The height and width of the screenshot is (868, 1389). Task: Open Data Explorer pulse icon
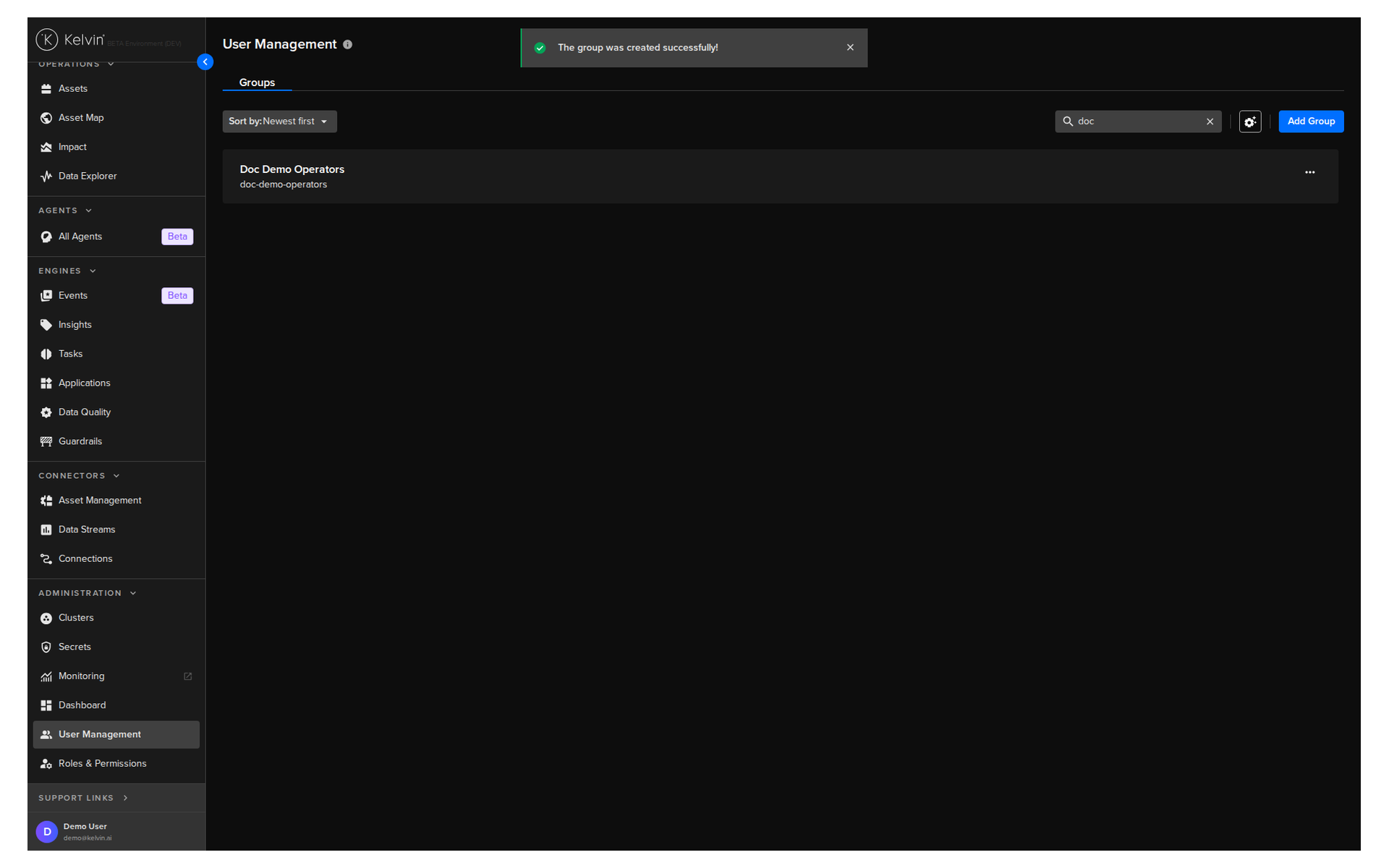pyautogui.click(x=46, y=176)
